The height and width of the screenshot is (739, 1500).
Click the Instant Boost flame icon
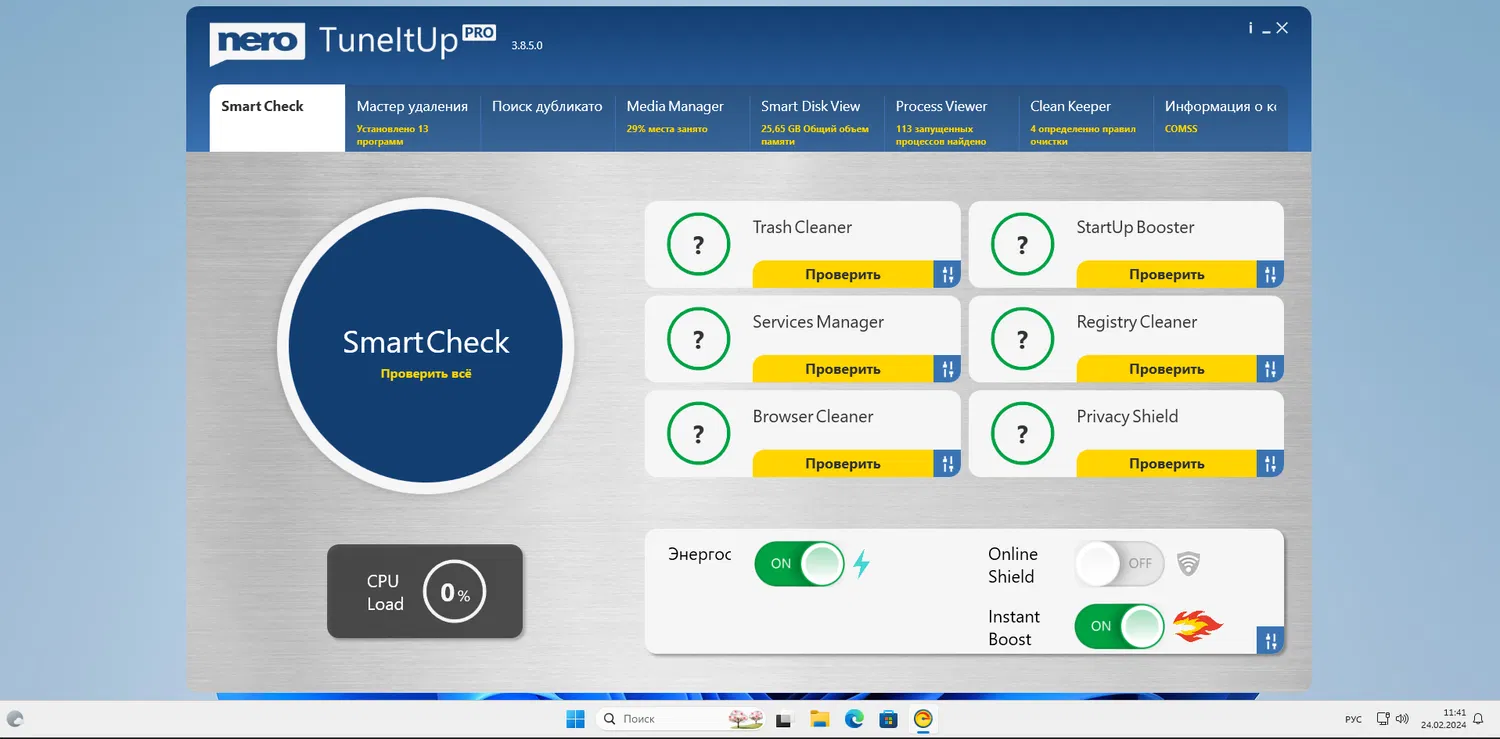(x=1198, y=626)
